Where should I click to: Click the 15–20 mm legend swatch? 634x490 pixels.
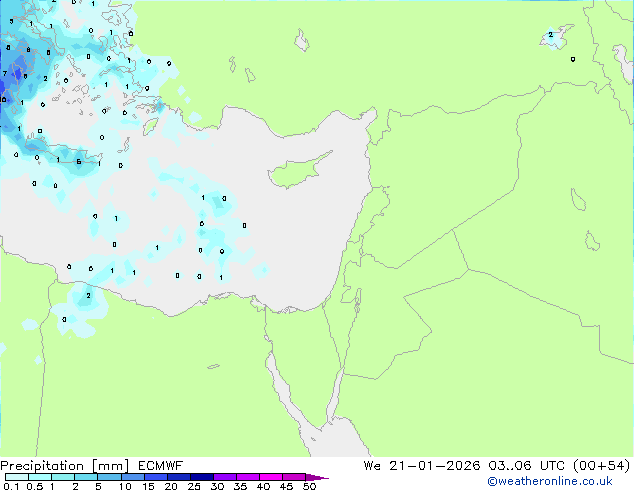tap(155, 477)
